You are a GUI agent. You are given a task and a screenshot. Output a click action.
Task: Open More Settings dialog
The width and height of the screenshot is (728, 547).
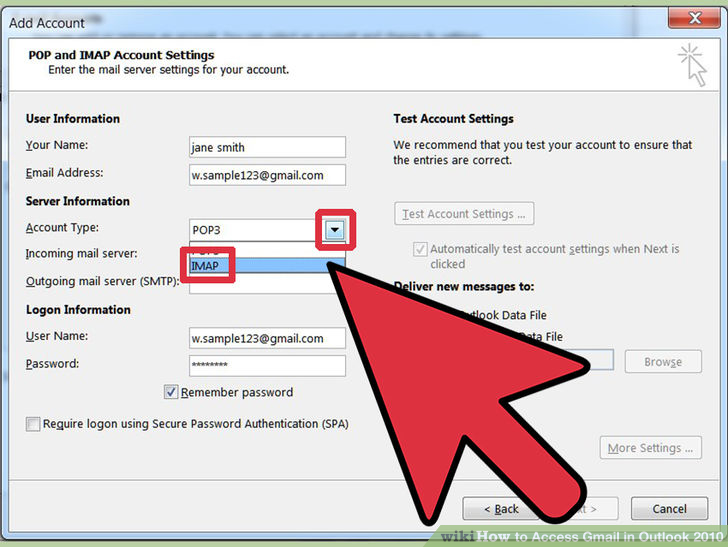[x=650, y=448]
